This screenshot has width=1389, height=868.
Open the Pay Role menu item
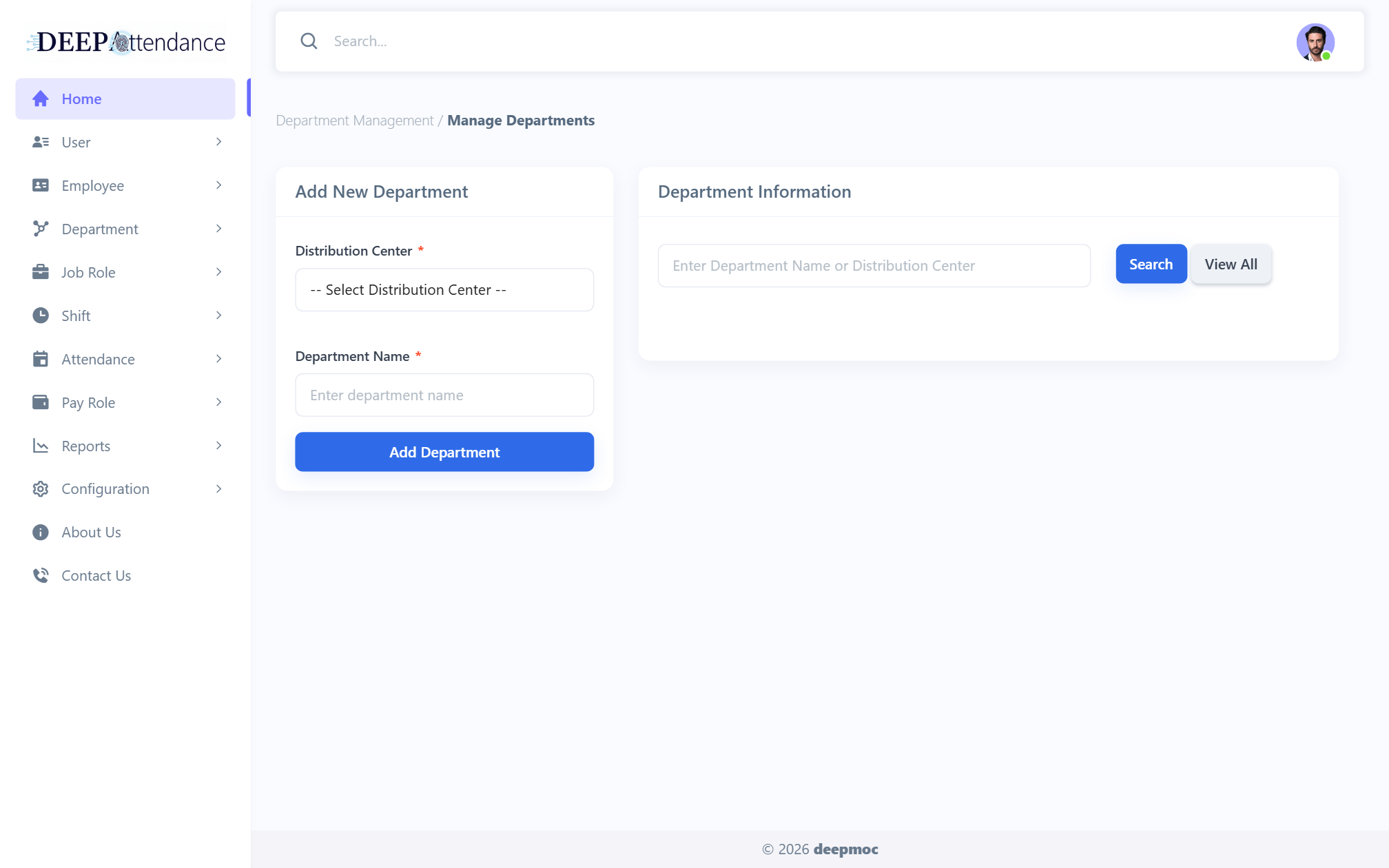pos(125,402)
